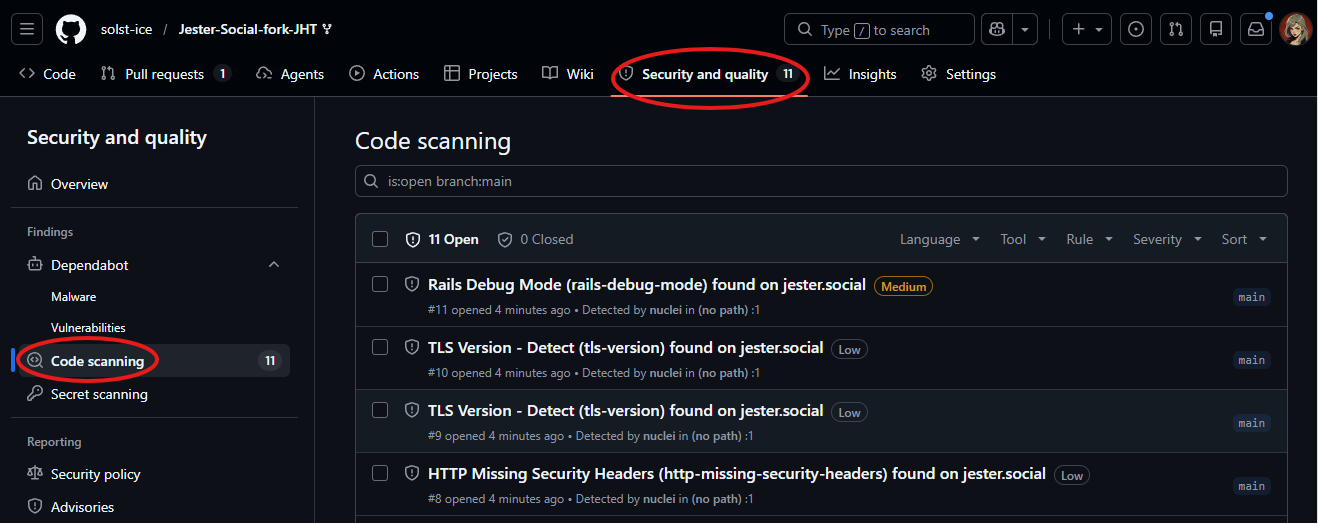Switch to the Insights tab
The image size is (1318, 524).
coord(860,74)
